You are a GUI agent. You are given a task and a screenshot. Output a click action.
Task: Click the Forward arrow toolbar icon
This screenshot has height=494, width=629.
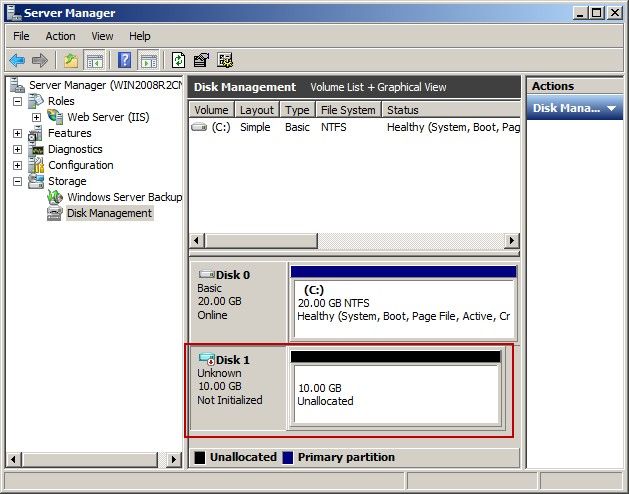point(40,61)
